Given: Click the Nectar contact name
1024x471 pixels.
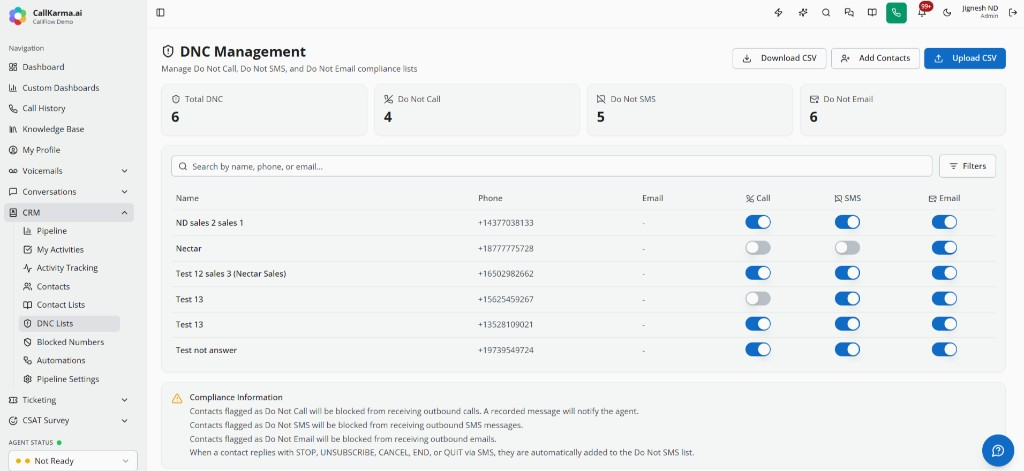Looking at the screenshot, I should pos(189,248).
